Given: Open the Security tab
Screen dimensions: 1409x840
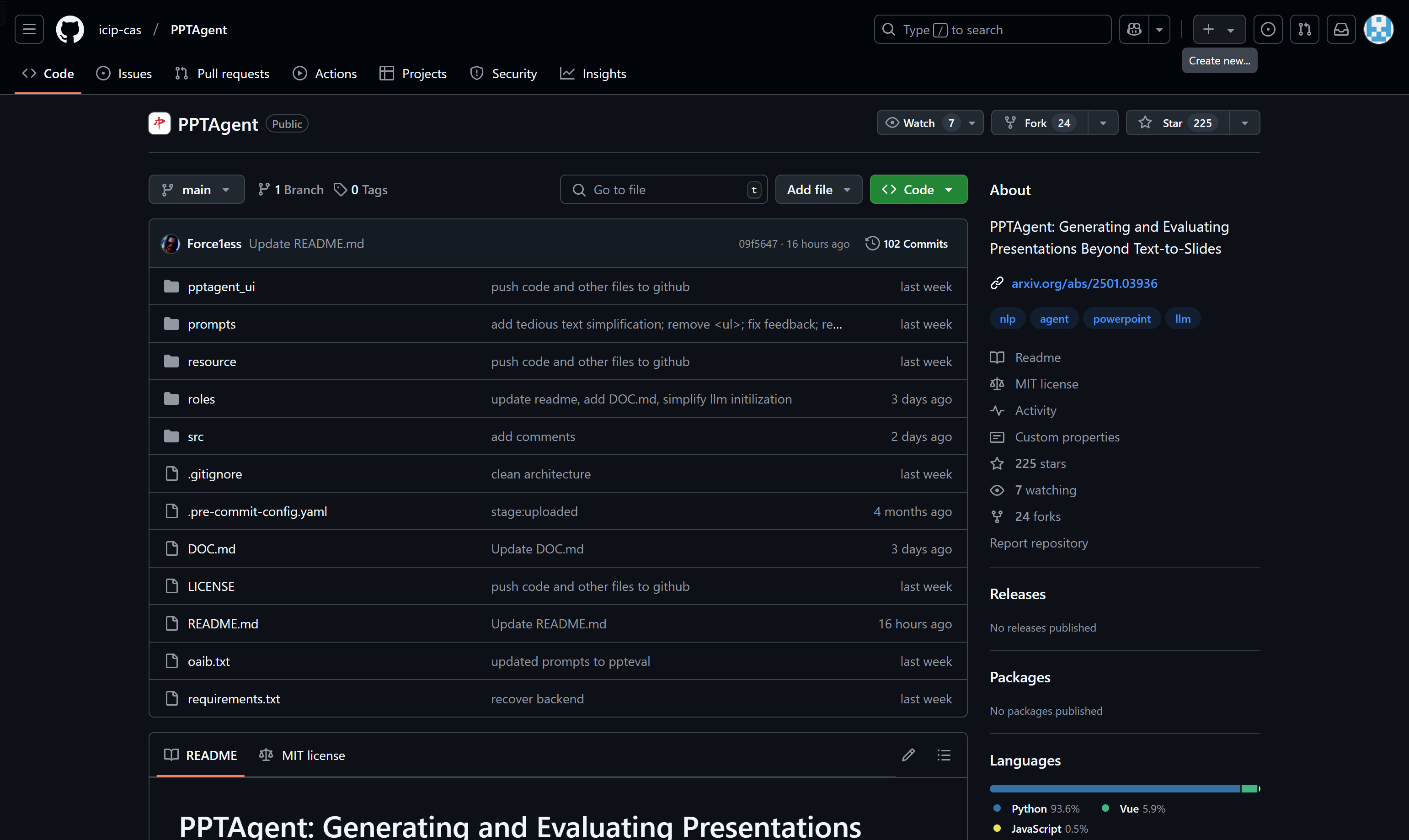Looking at the screenshot, I should point(503,74).
